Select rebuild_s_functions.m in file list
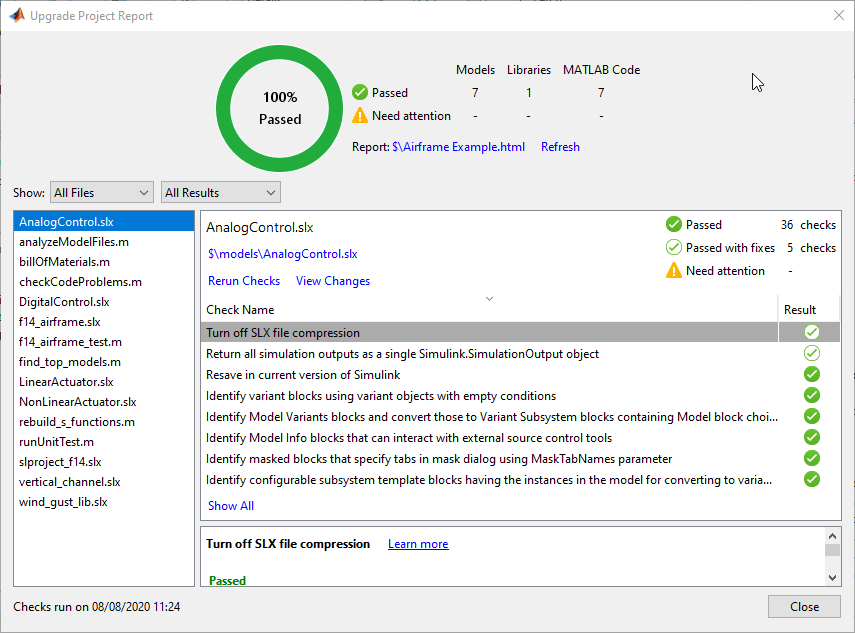The height and width of the screenshot is (633, 855). [x=104, y=422]
